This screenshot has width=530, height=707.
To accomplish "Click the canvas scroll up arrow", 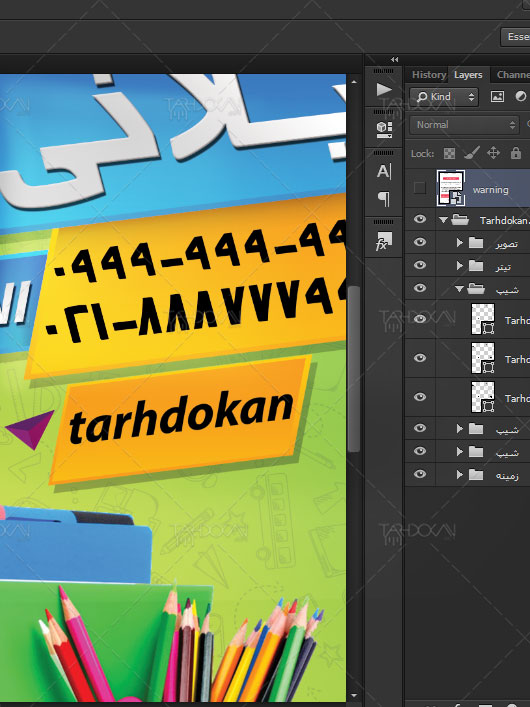I will (x=354, y=82).
